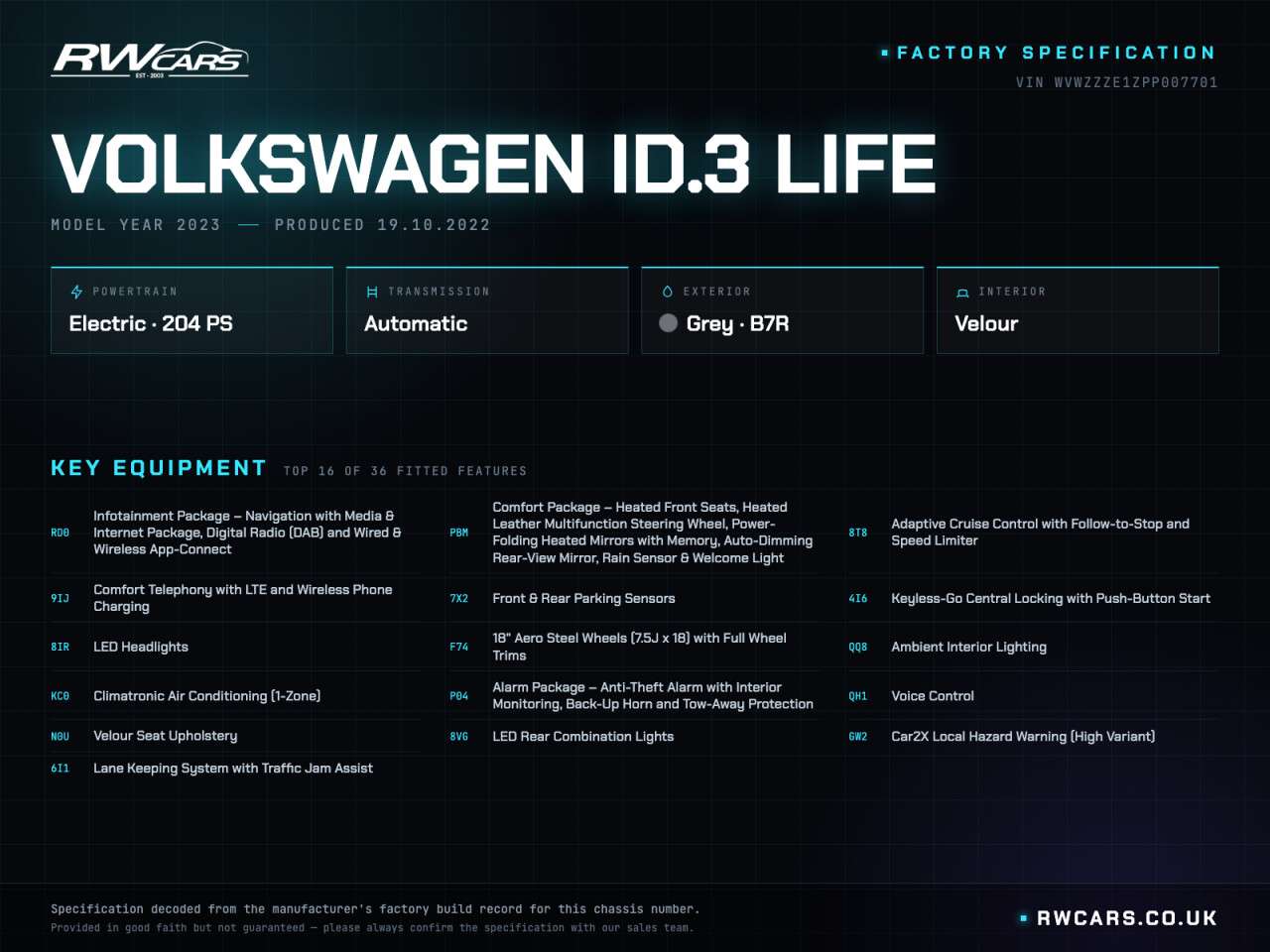Click the Interior seat icon

pos(962,293)
